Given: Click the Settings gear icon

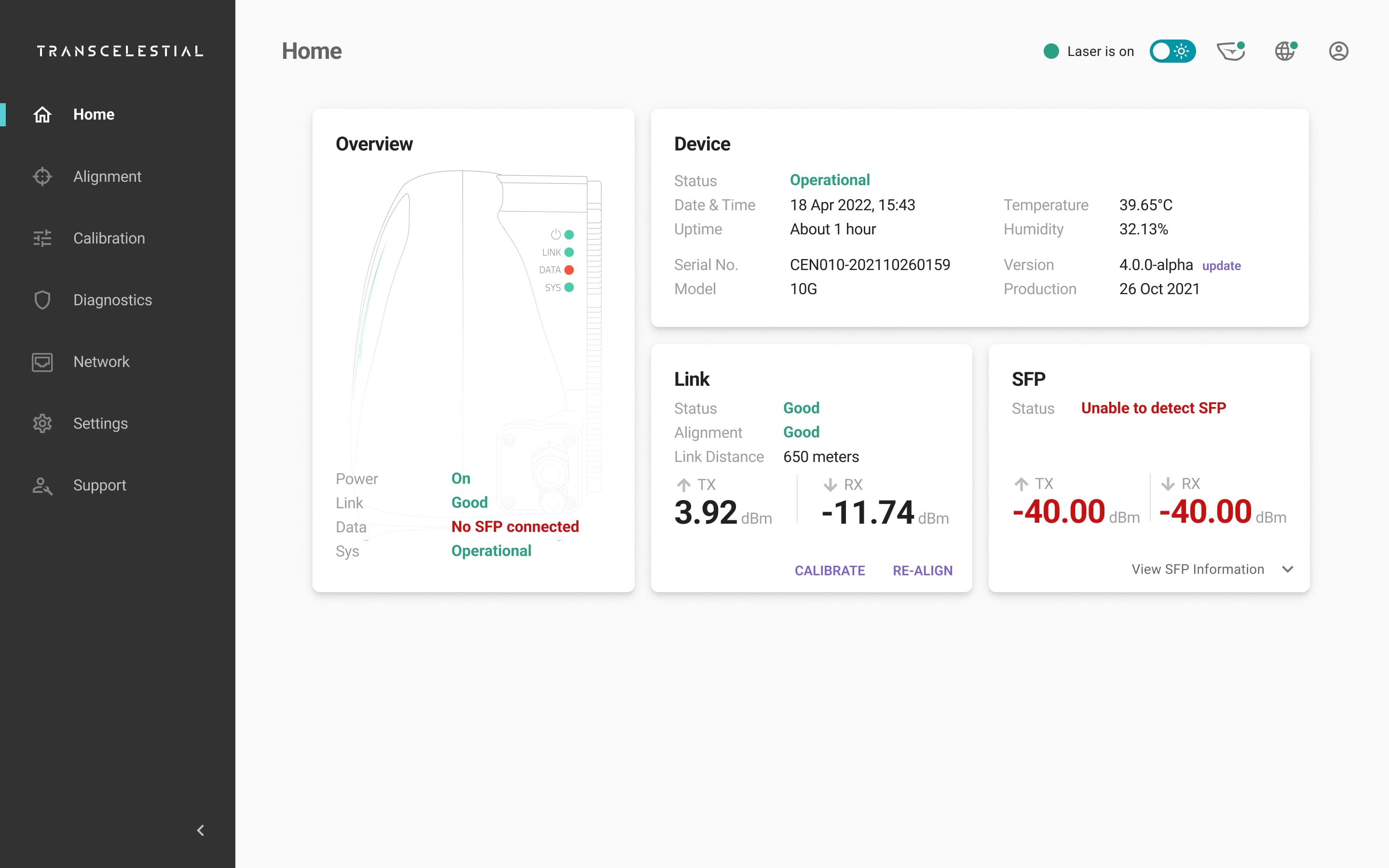Looking at the screenshot, I should tap(42, 424).
